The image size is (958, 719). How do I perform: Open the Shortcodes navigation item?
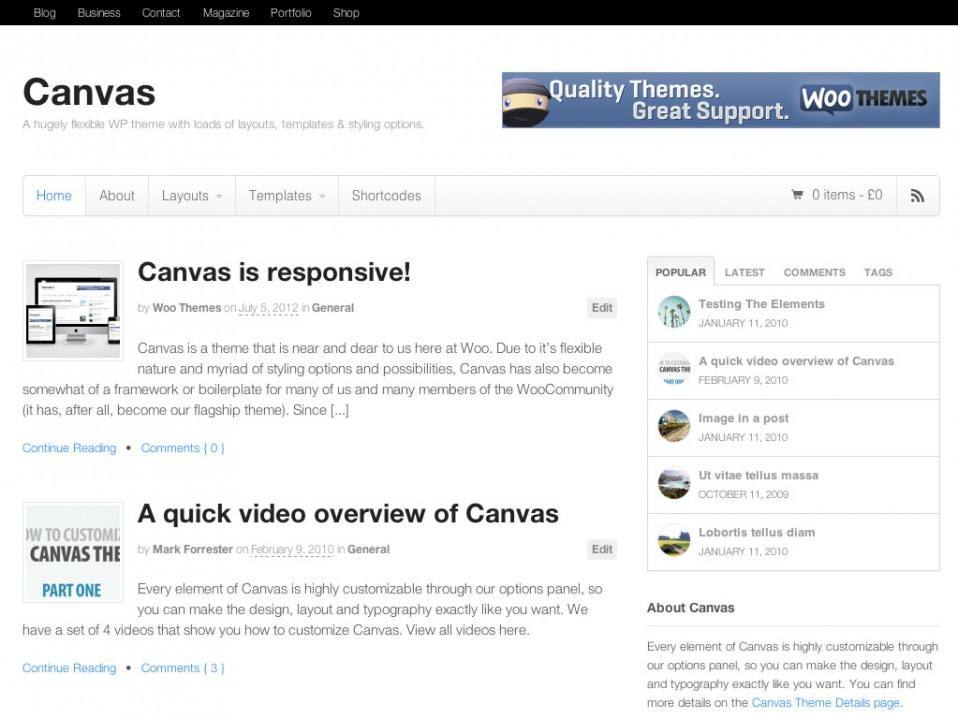tap(386, 195)
